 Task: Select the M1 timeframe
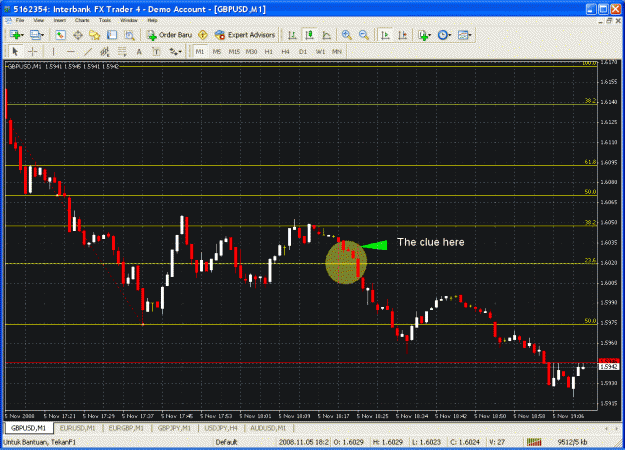coord(200,51)
